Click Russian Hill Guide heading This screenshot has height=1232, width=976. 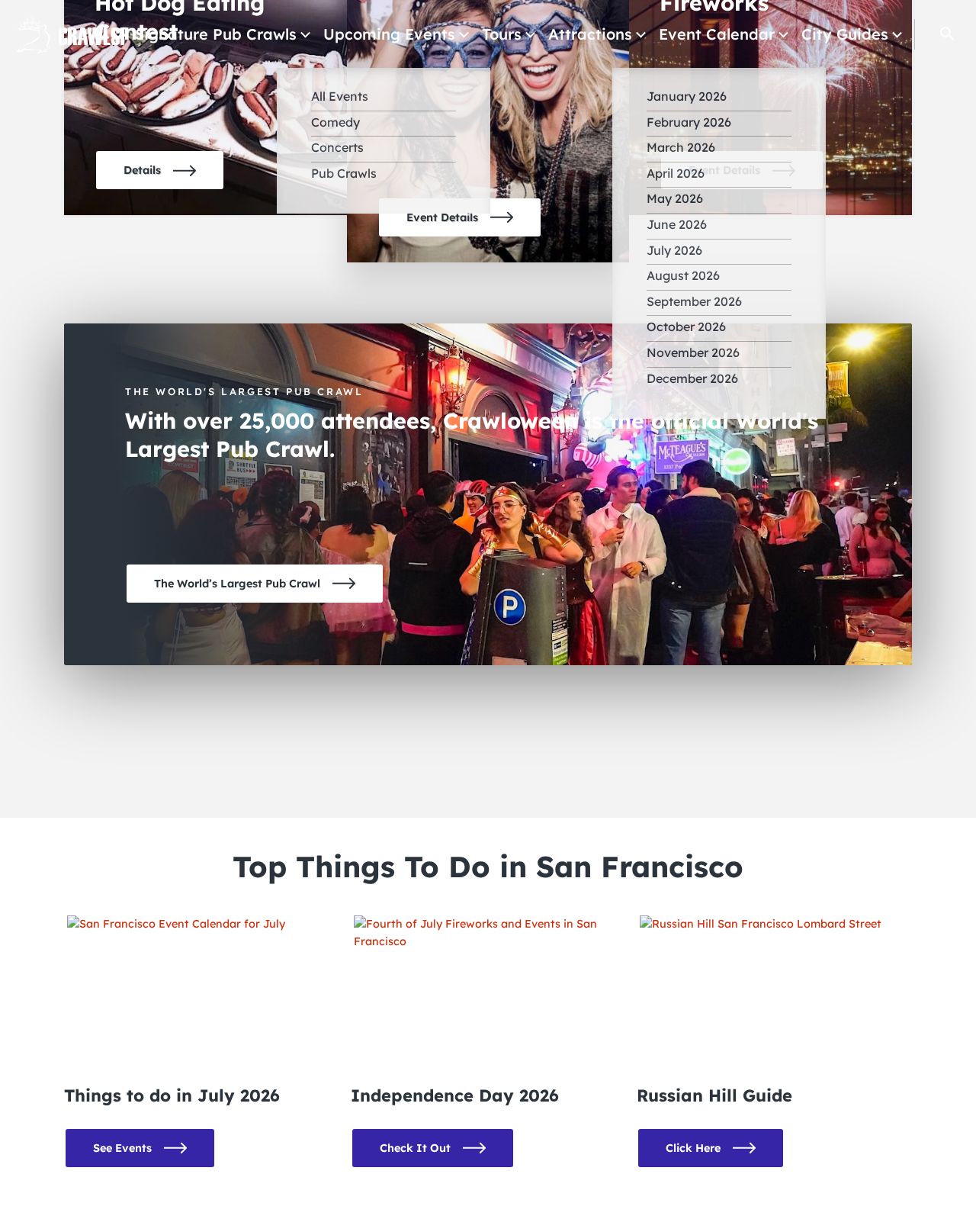click(x=714, y=1096)
